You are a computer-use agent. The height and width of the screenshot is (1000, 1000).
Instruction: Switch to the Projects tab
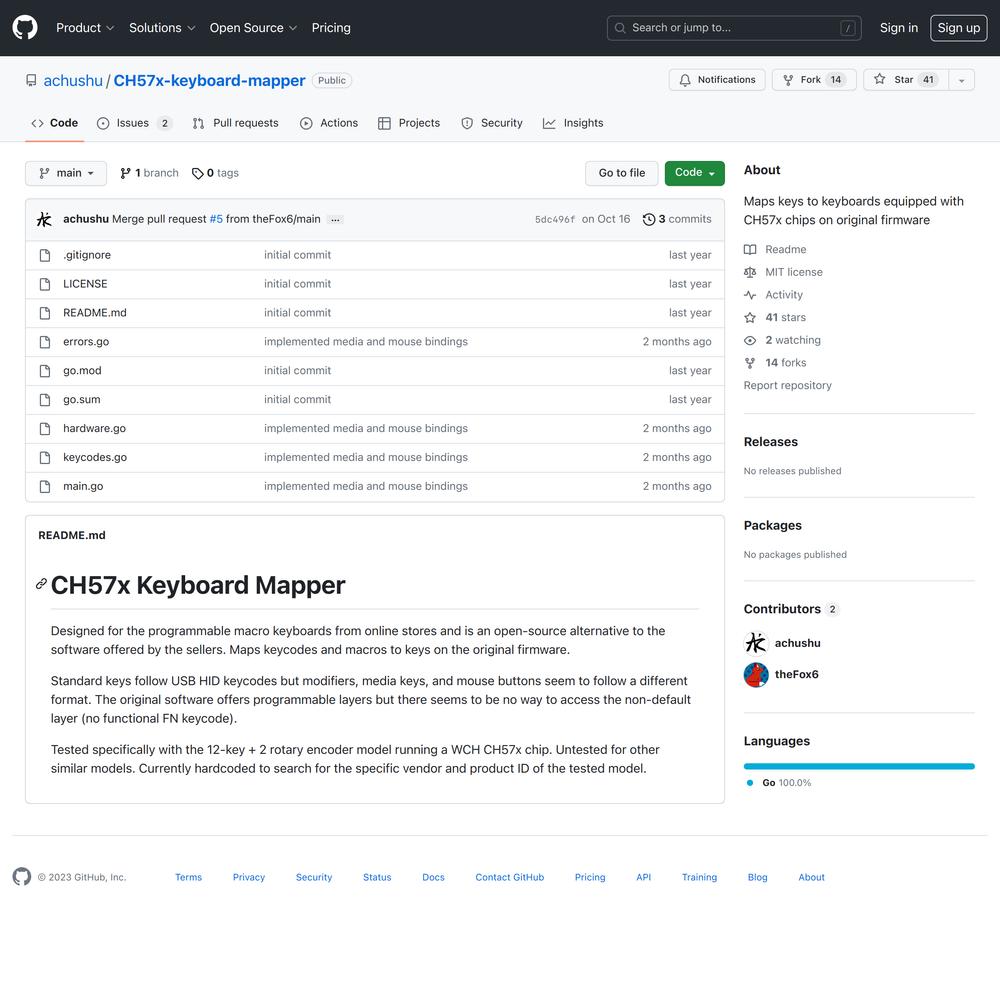tap(409, 123)
